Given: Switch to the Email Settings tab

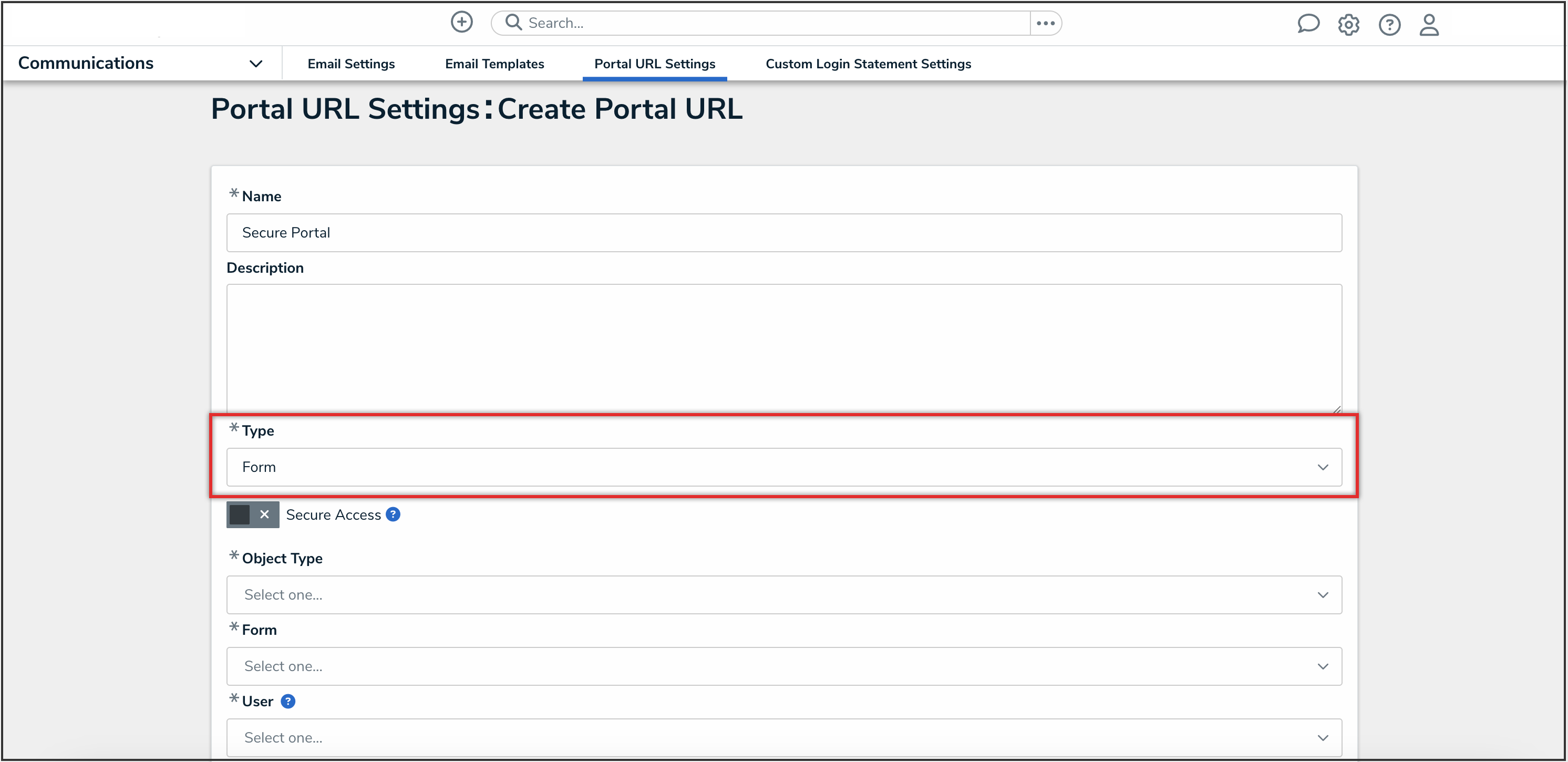Looking at the screenshot, I should 350,64.
